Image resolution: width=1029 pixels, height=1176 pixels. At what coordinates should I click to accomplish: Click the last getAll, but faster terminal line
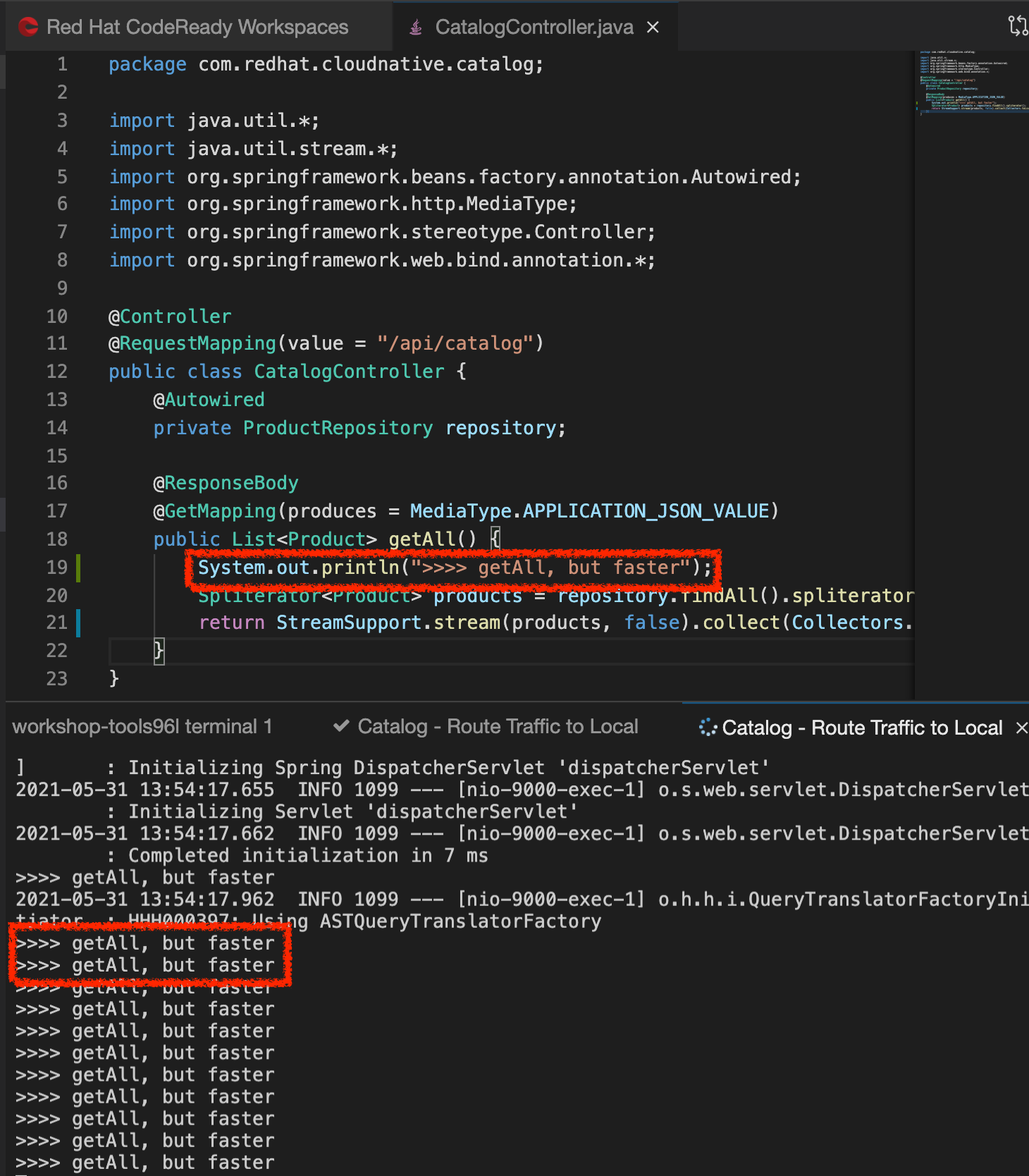[x=145, y=1162]
